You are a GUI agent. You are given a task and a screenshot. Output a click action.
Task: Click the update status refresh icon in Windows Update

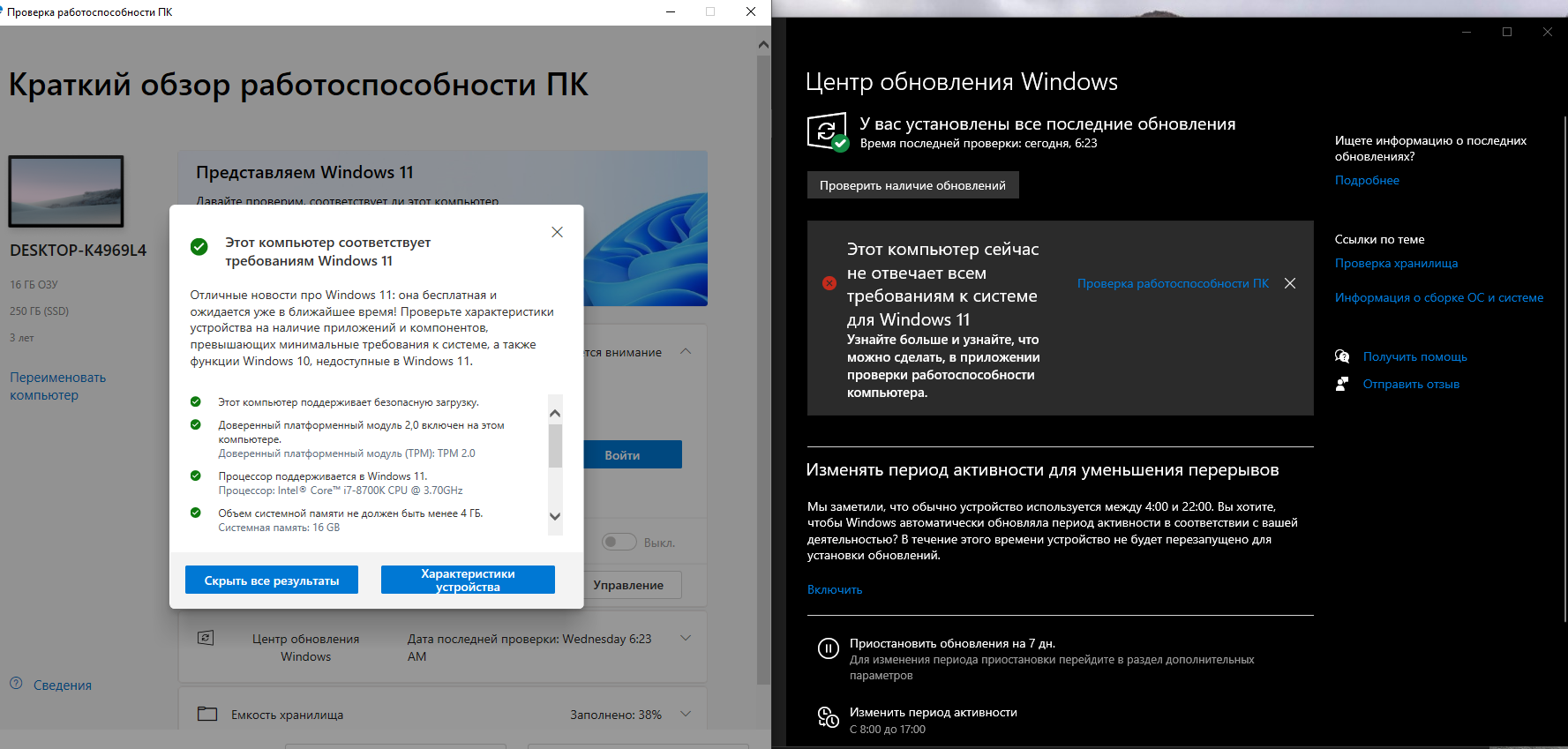828,131
